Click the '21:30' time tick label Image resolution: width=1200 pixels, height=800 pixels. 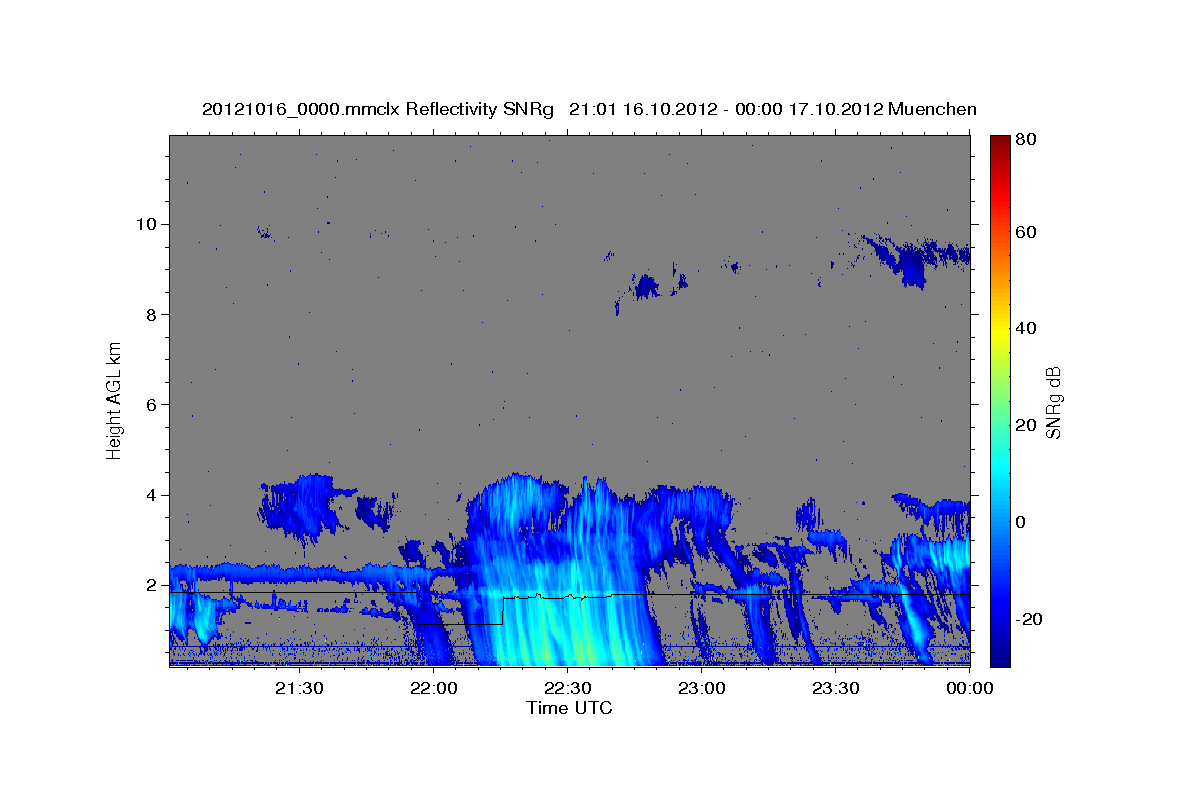pyautogui.click(x=299, y=688)
